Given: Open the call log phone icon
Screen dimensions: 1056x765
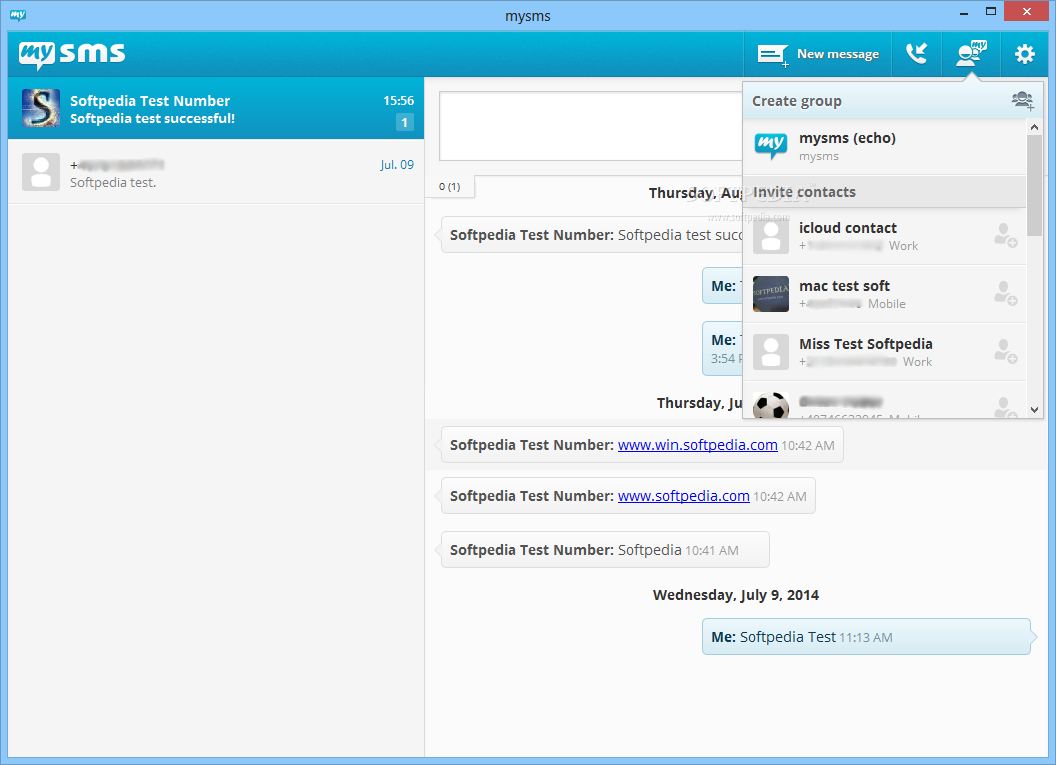Looking at the screenshot, I should [x=916, y=54].
